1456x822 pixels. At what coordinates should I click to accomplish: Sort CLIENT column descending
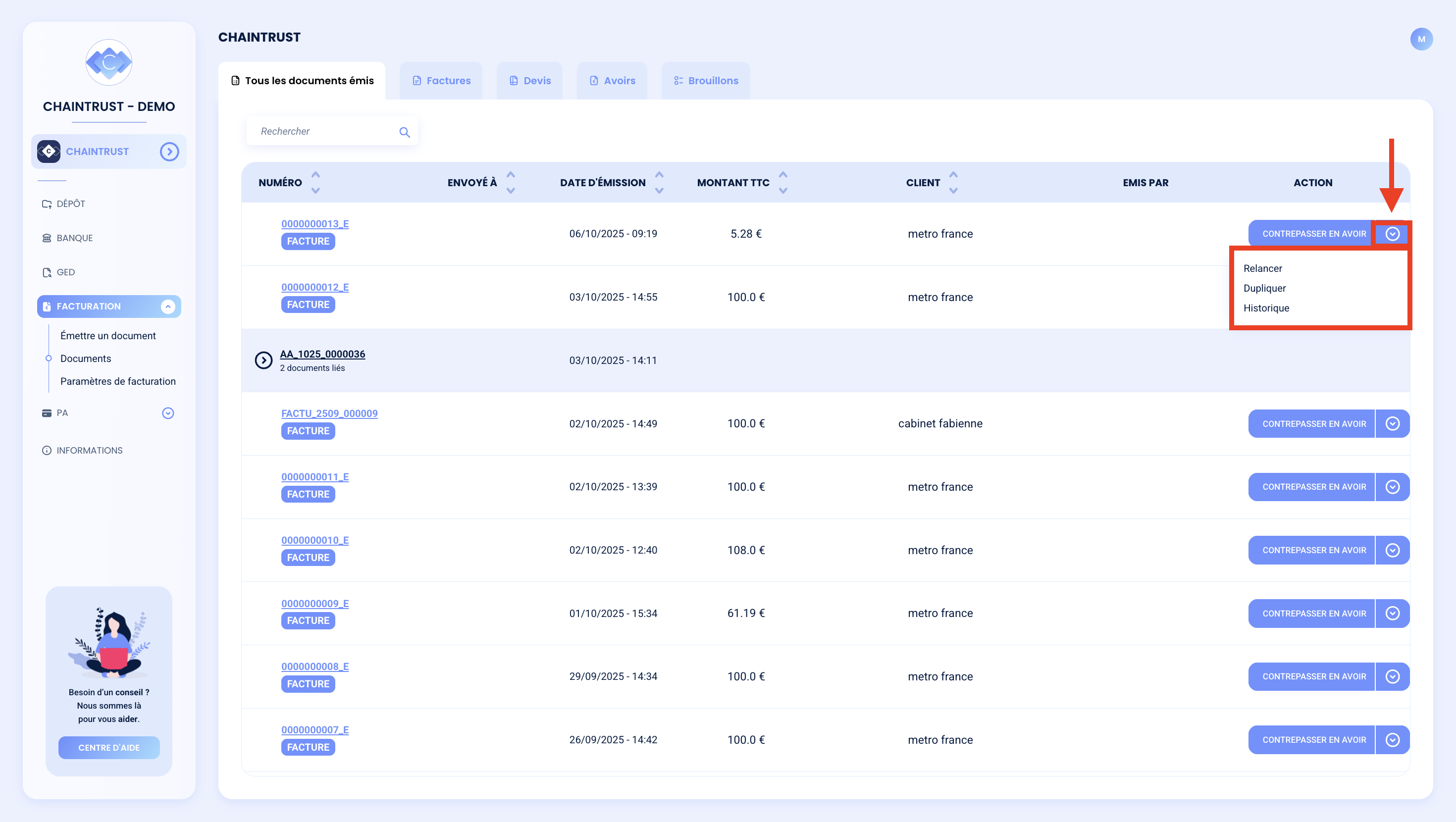pos(953,191)
